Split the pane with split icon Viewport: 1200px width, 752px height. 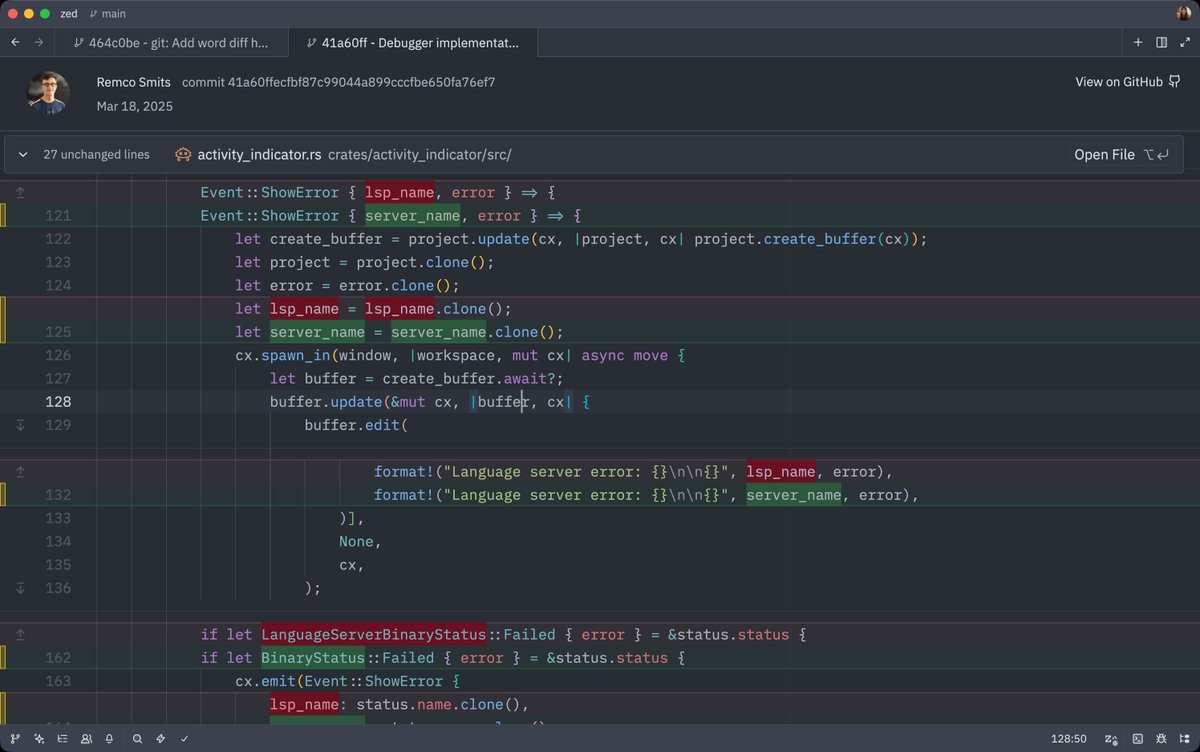pyautogui.click(x=1161, y=42)
